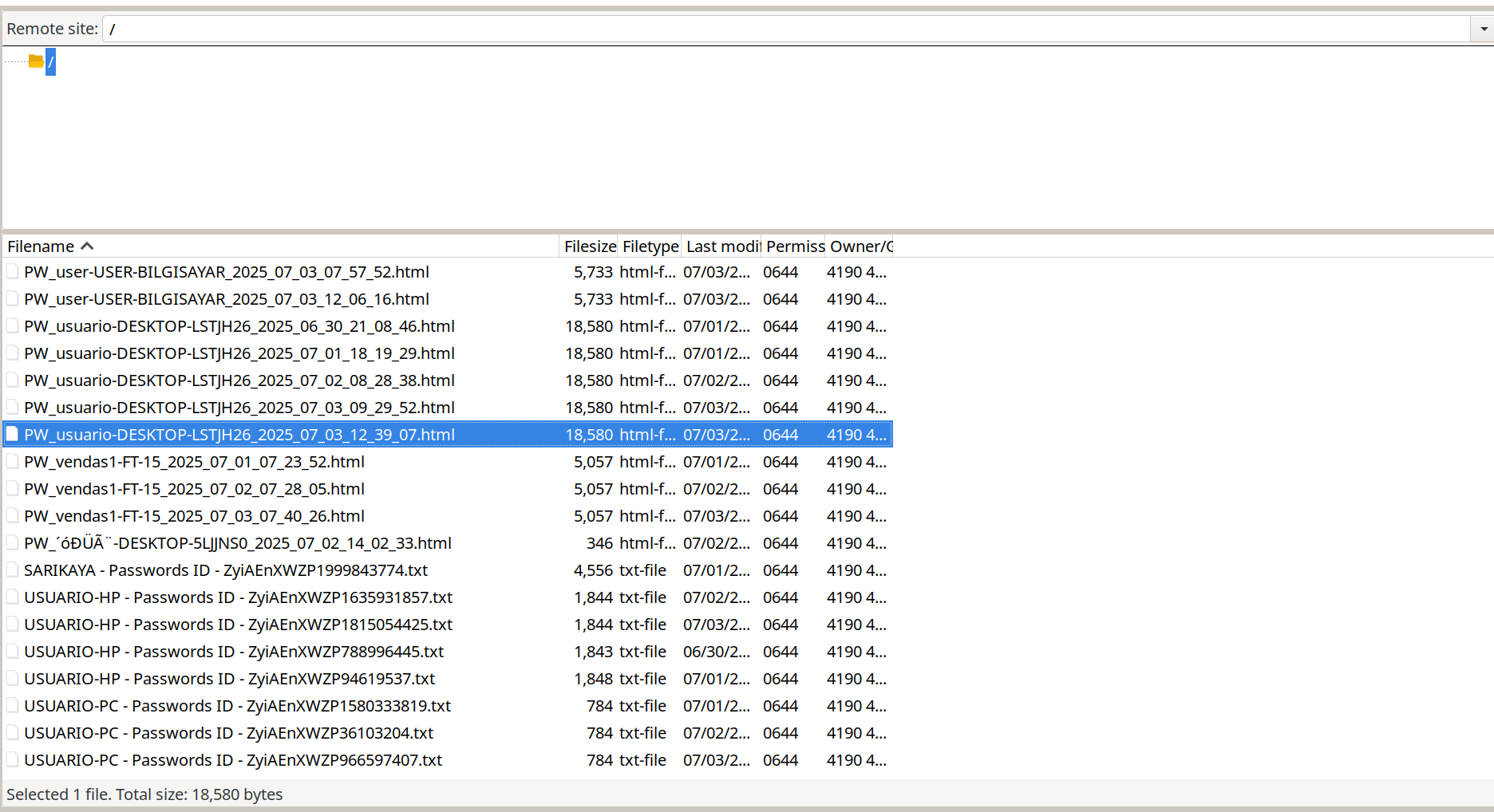Screen dimensions: 1494x812
Task: Click the Remote site path input field
Action: (786, 29)
